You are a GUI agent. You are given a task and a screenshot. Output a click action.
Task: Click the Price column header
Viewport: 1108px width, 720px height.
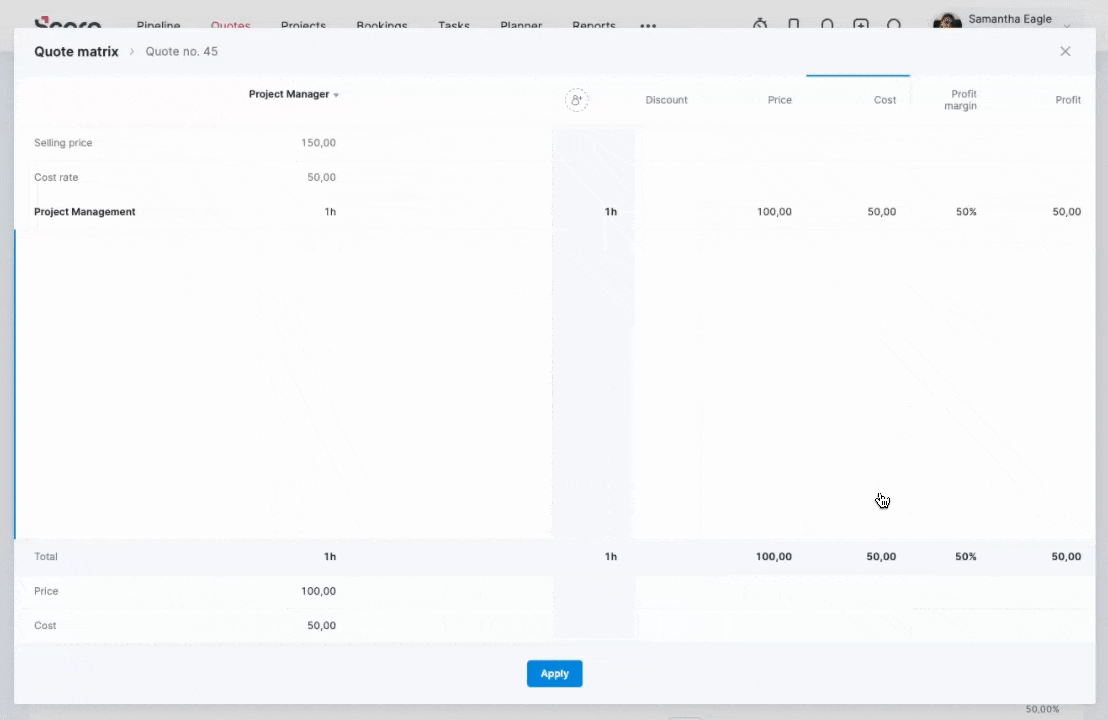tap(779, 100)
